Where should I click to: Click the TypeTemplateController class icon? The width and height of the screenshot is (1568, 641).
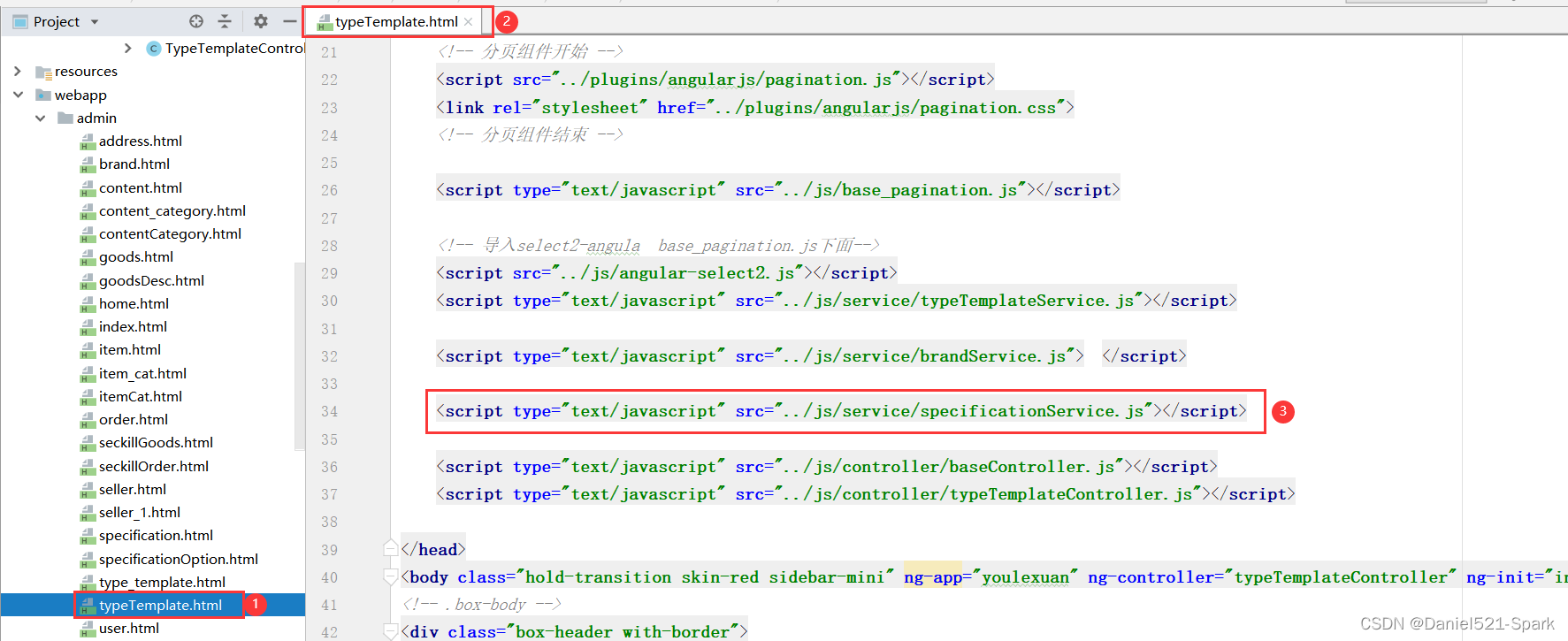tap(154, 48)
